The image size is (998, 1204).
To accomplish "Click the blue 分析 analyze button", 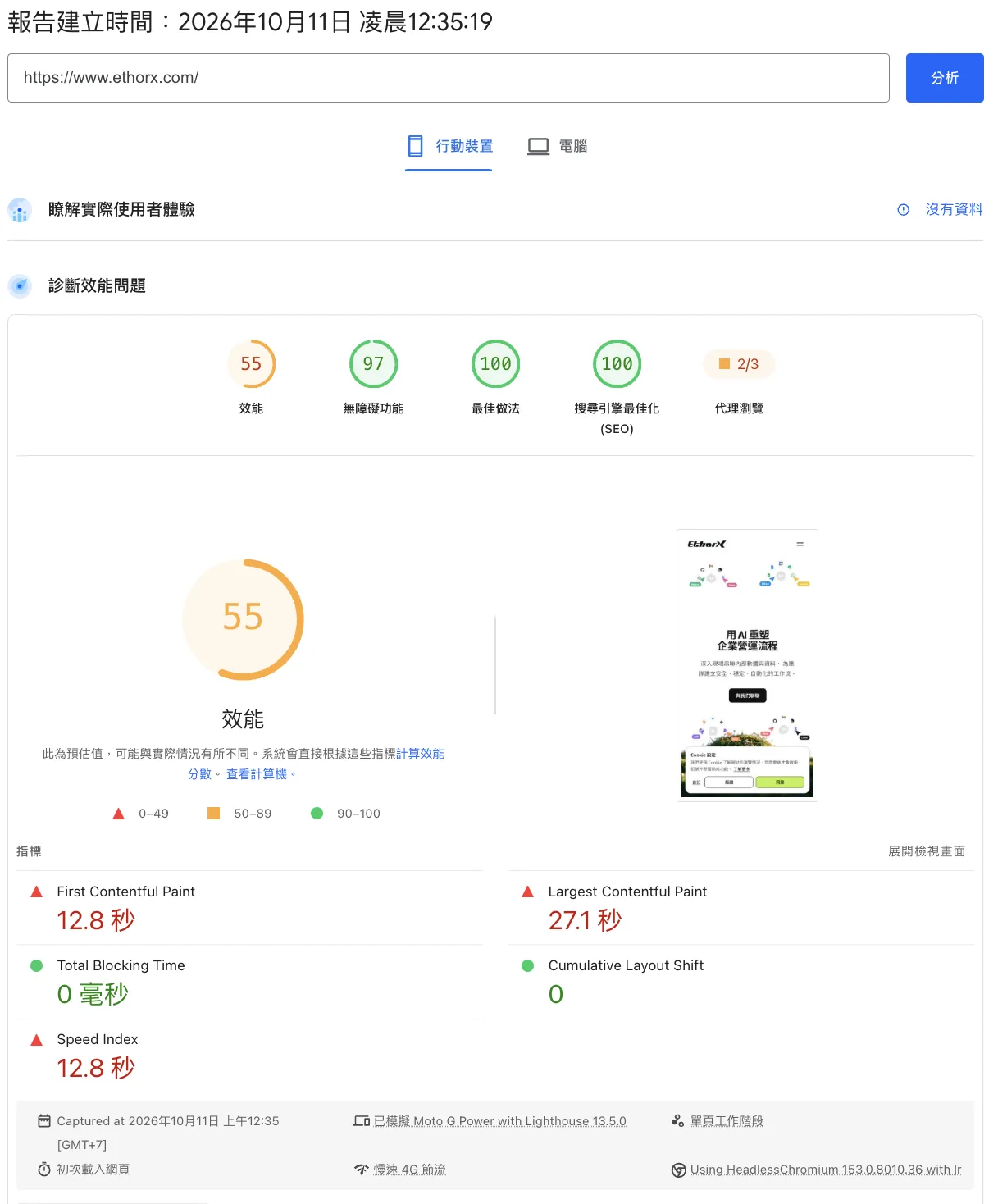I will point(944,78).
